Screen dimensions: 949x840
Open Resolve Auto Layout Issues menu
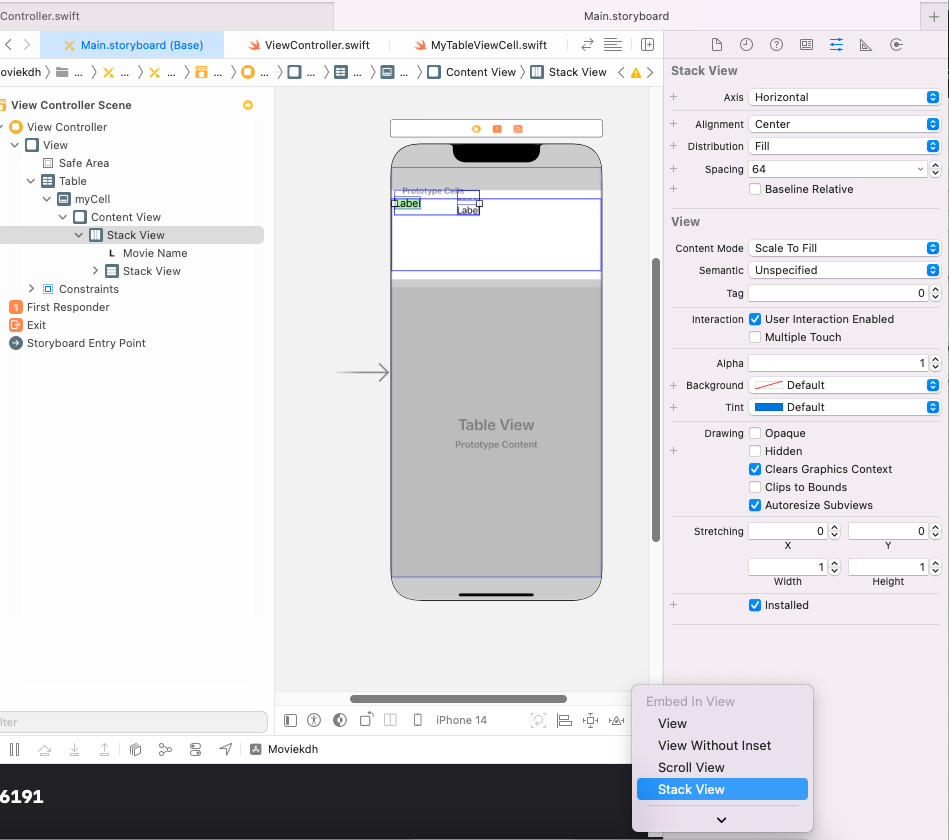pos(616,720)
